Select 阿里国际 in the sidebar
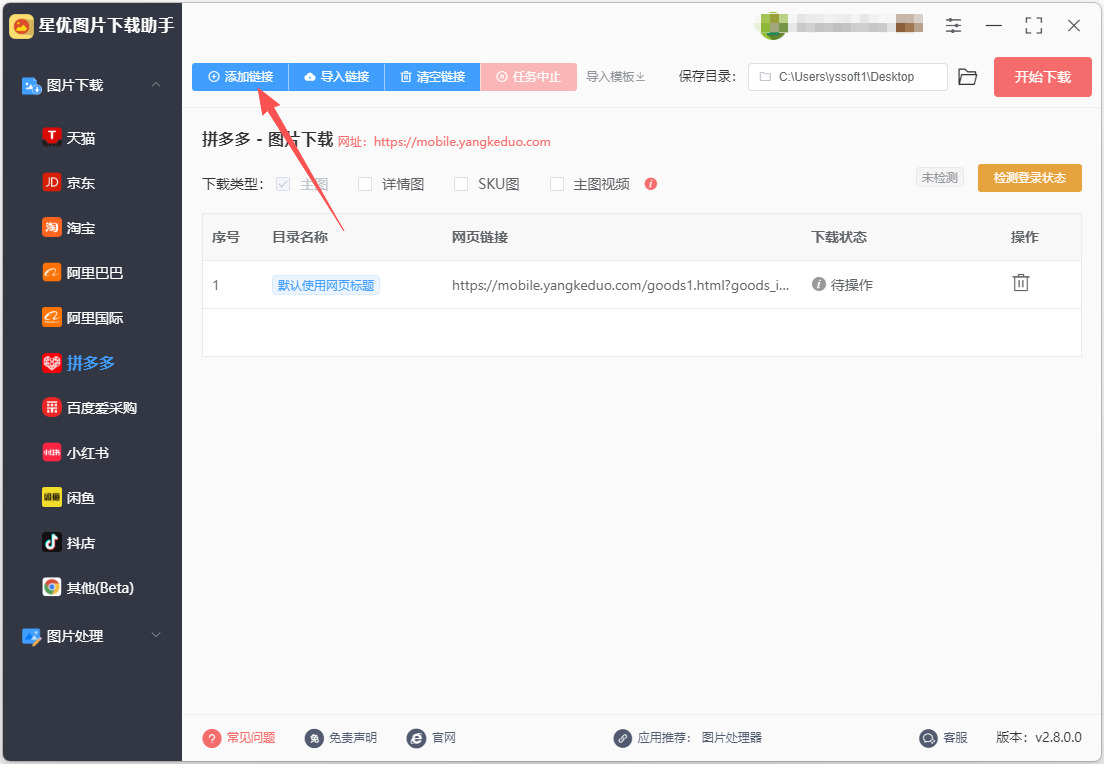Image resolution: width=1104 pixels, height=764 pixels. (94, 318)
